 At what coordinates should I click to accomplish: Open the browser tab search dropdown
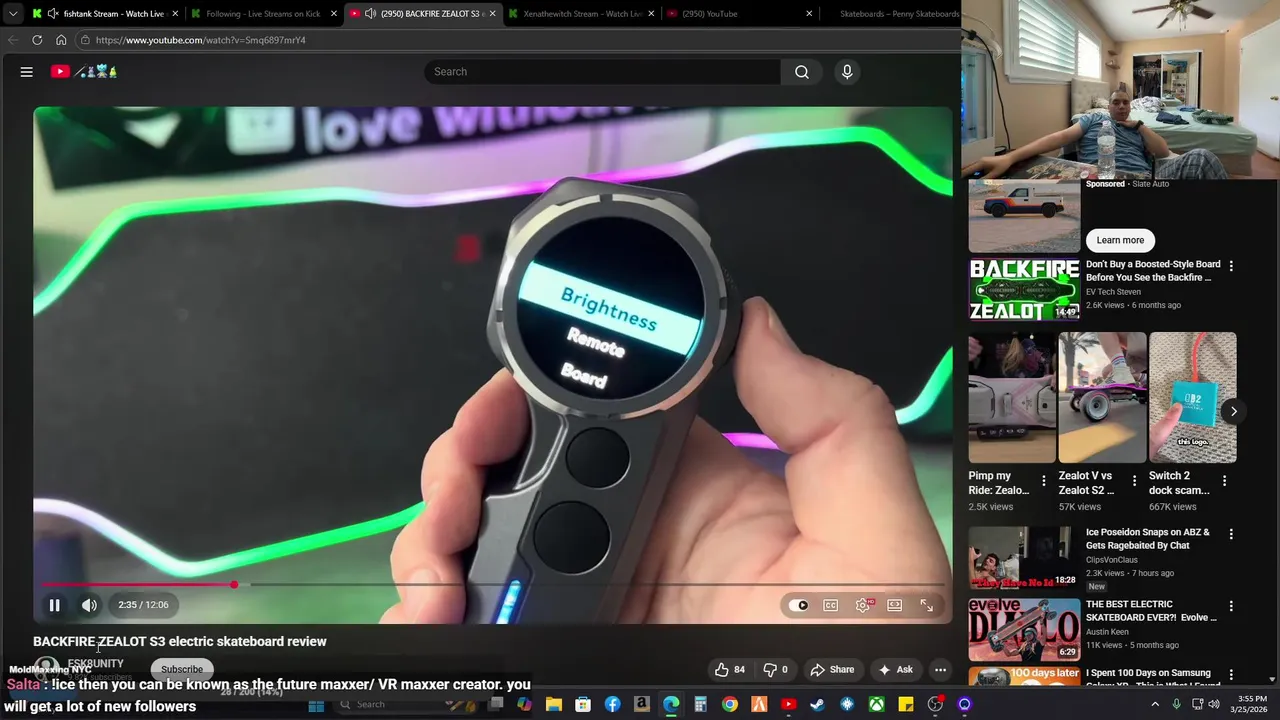point(12,14)
